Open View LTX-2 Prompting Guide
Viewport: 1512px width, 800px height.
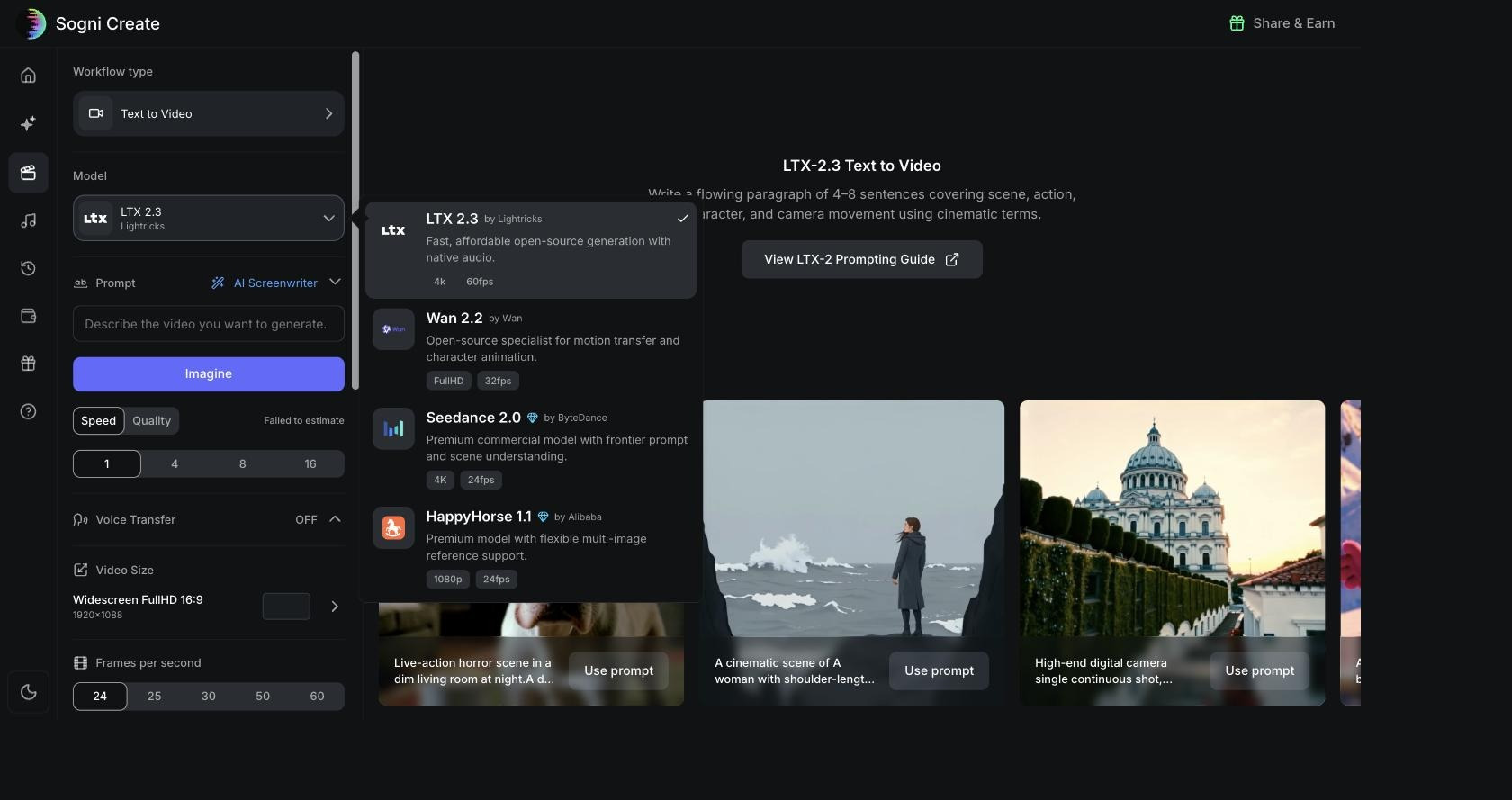tap(862, 259)
